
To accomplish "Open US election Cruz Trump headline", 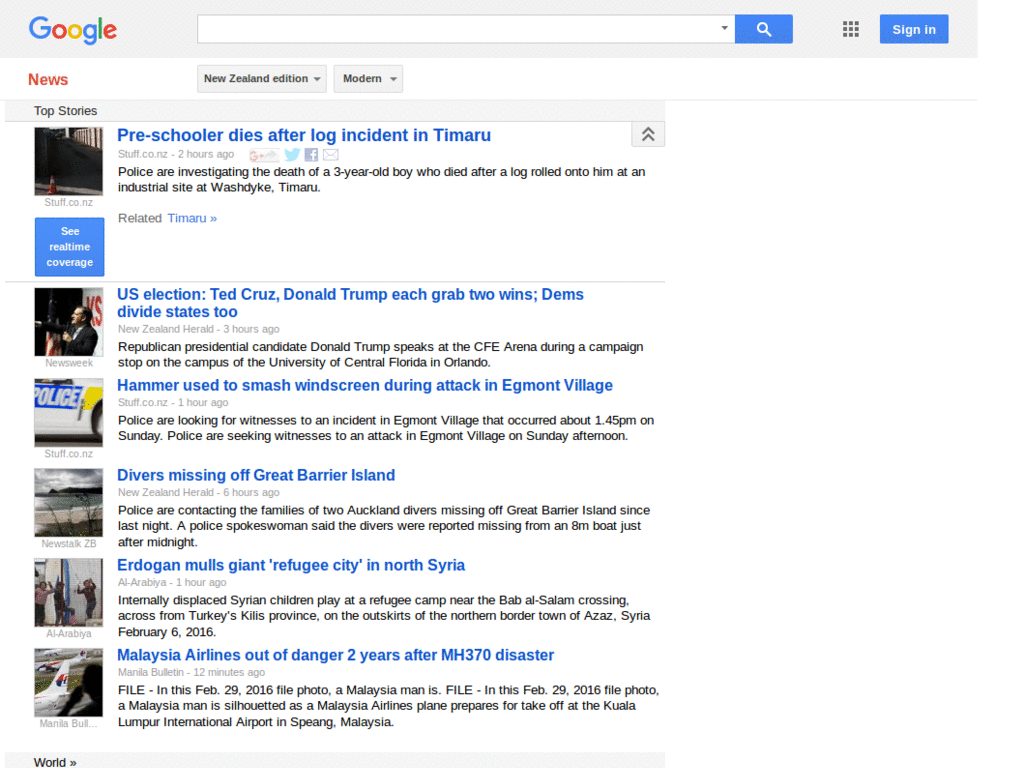I will (351, 303).
